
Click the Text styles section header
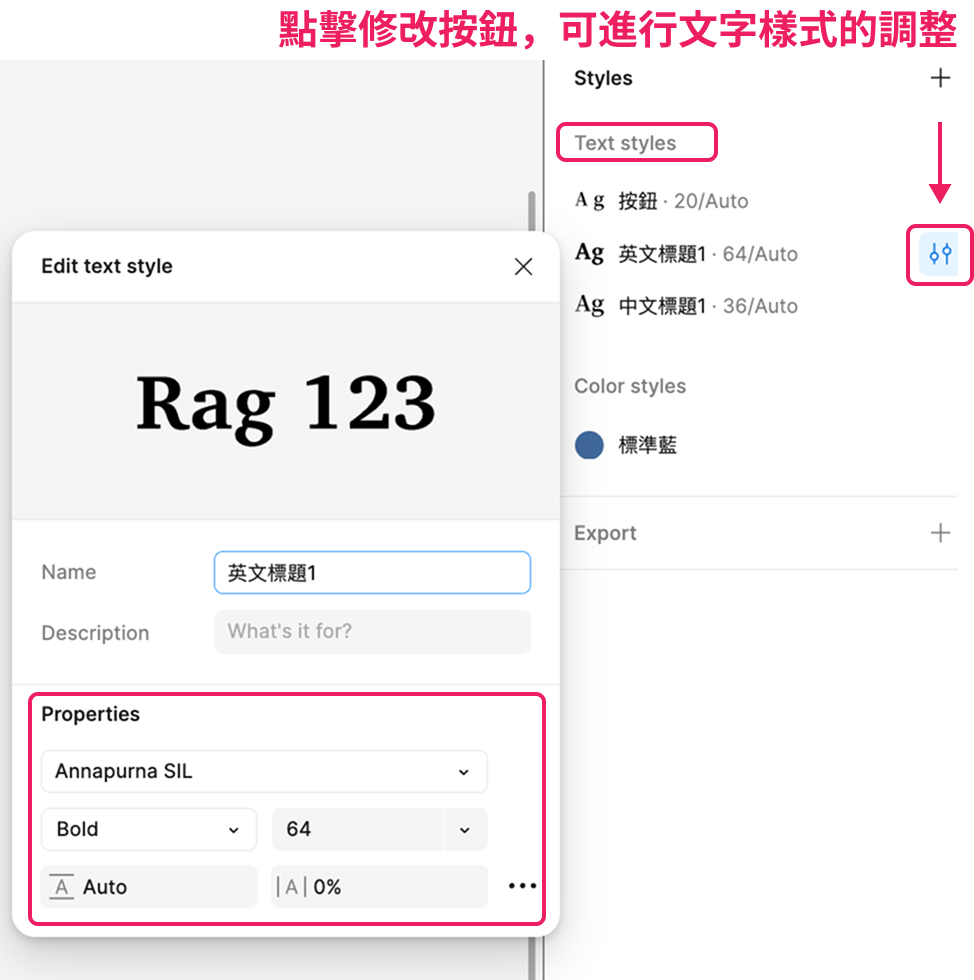pos(625,143)
